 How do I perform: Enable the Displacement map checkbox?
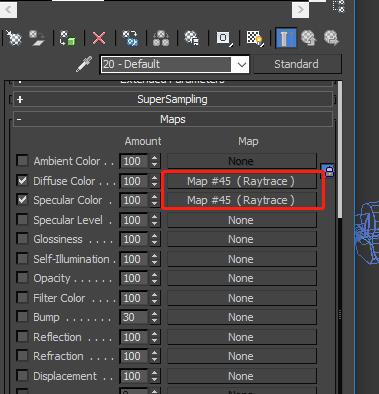click(x=22, y=376)
